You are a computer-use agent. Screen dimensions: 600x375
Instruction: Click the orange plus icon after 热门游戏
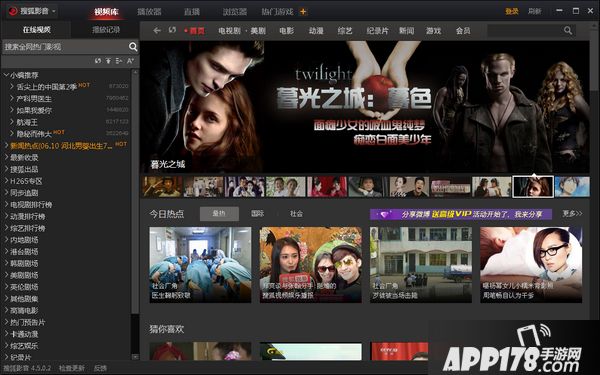(303, 12)
